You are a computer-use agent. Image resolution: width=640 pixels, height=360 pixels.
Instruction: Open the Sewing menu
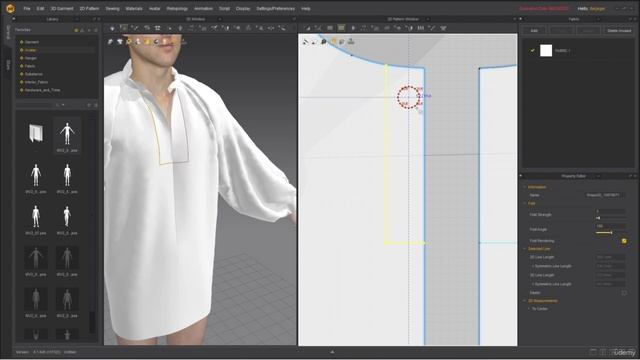pos(112,9)
